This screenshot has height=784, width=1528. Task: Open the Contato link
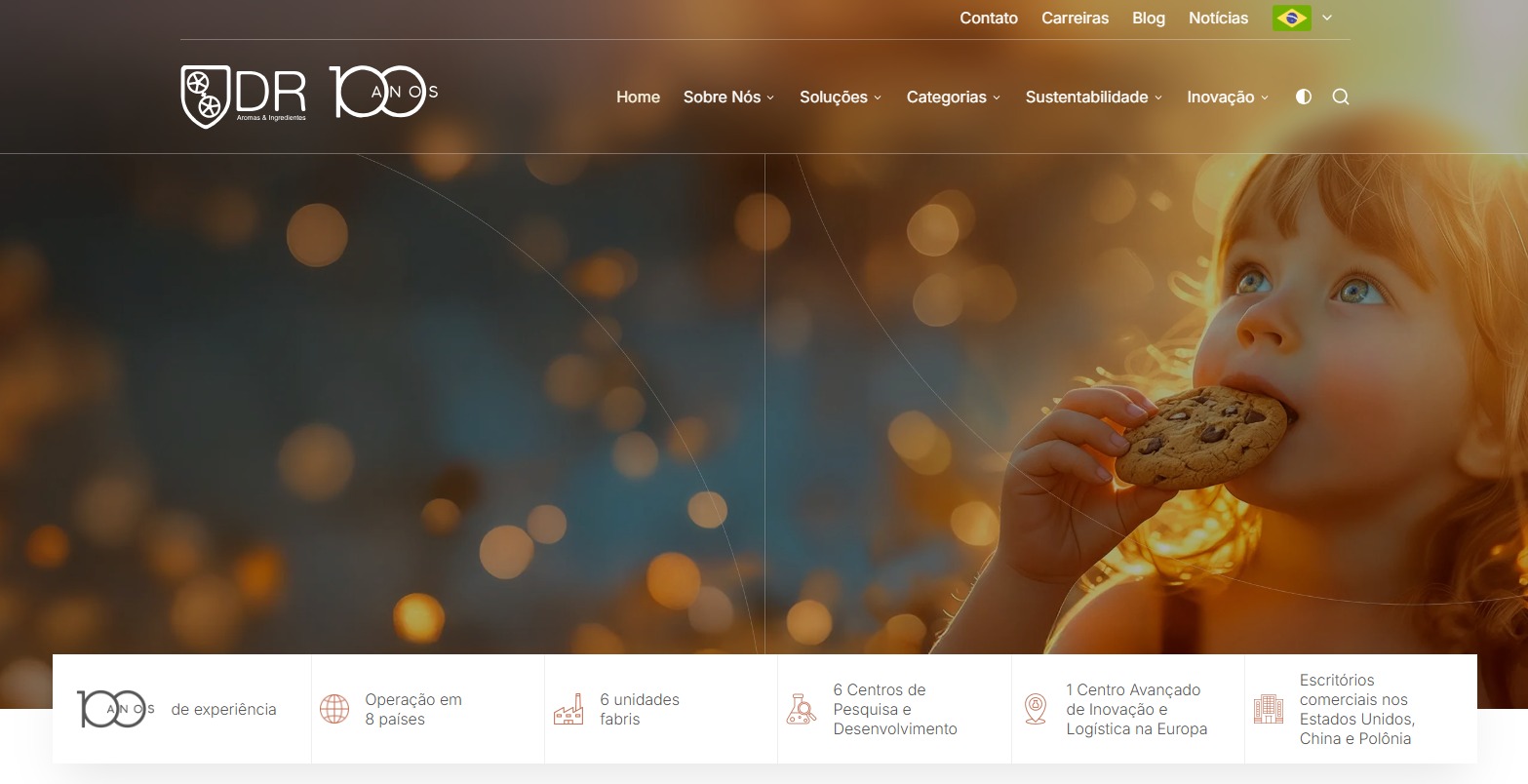(x=989, y=18)
